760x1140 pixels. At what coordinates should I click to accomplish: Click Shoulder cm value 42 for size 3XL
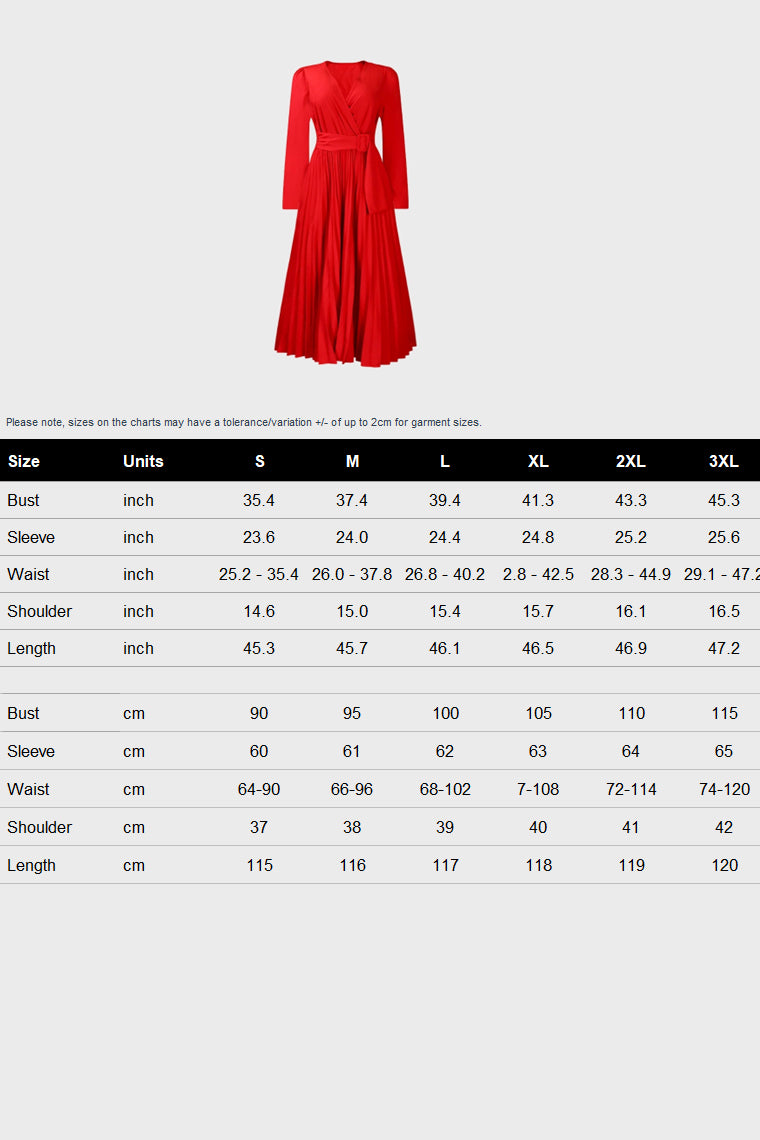[724, 827]
